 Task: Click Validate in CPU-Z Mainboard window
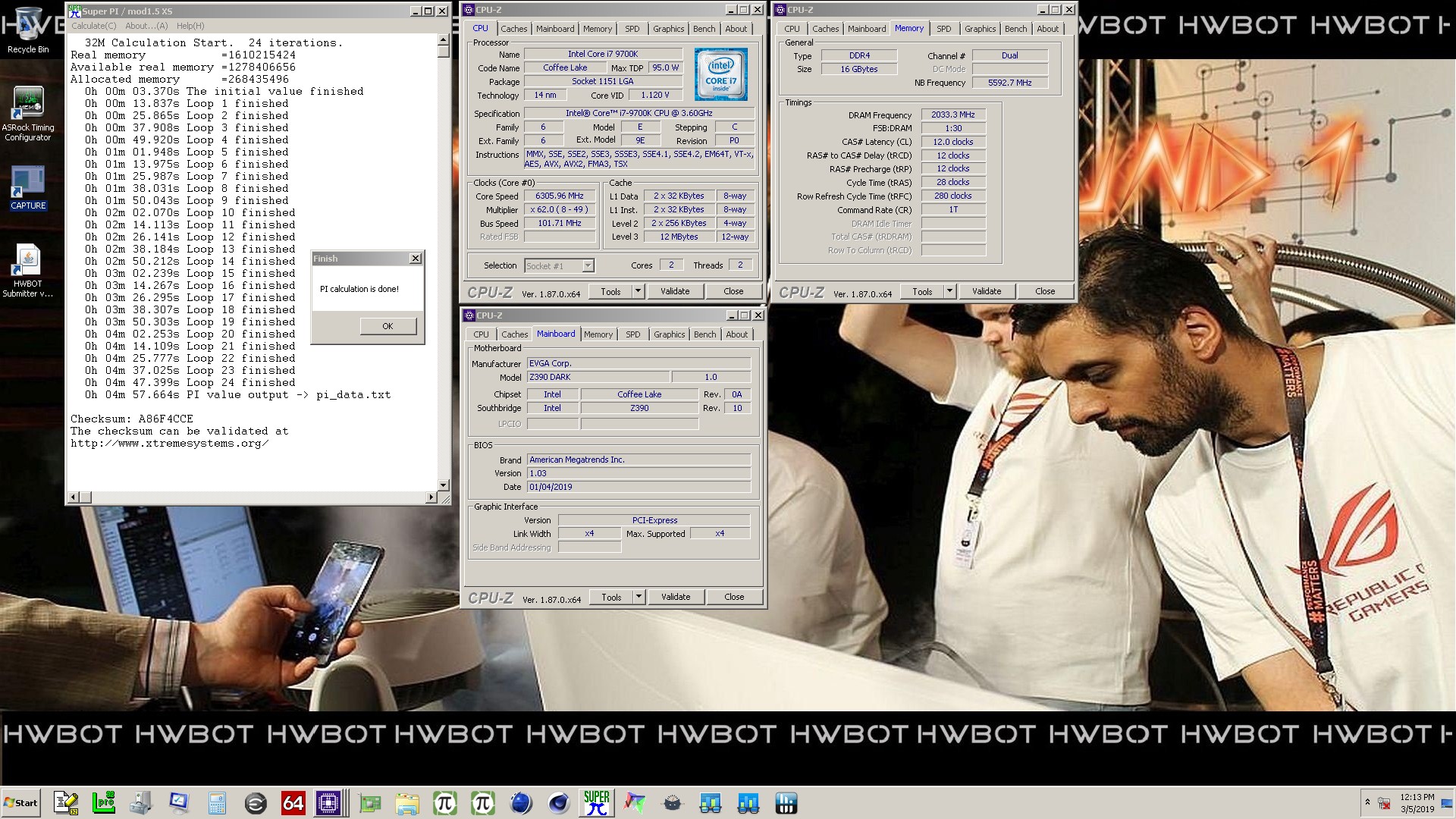(676, 597)
